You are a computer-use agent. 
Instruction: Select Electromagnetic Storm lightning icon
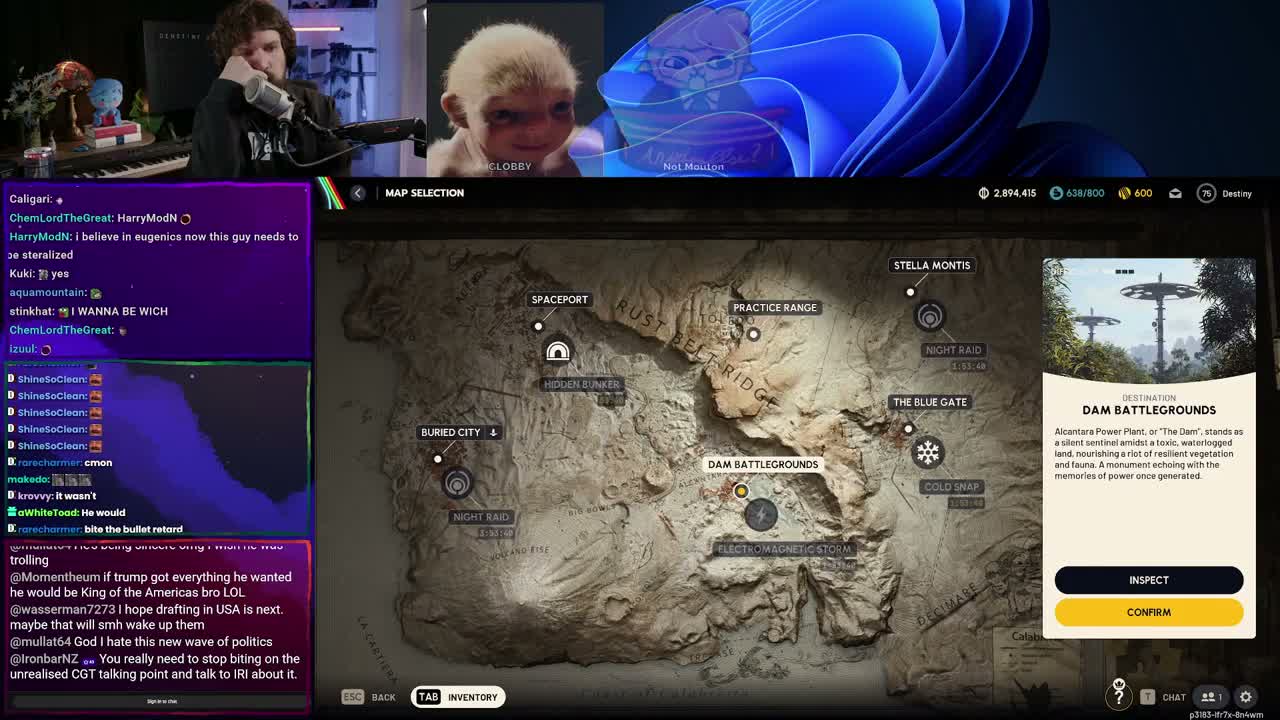pyautogui.click(x=761, y=515)
